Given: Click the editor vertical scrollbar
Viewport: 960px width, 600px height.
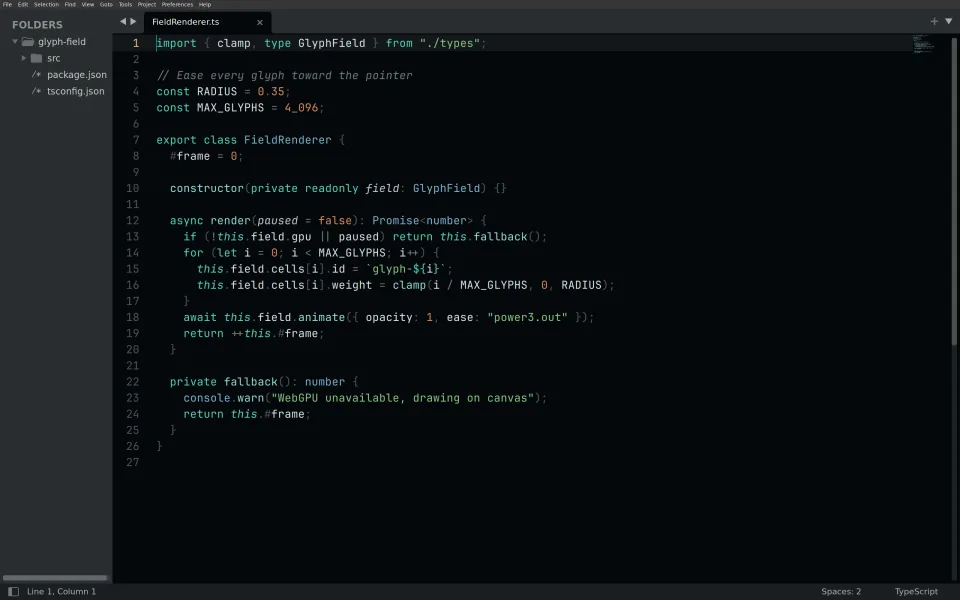Looking at the screenshot, I should tap(955, 190).
